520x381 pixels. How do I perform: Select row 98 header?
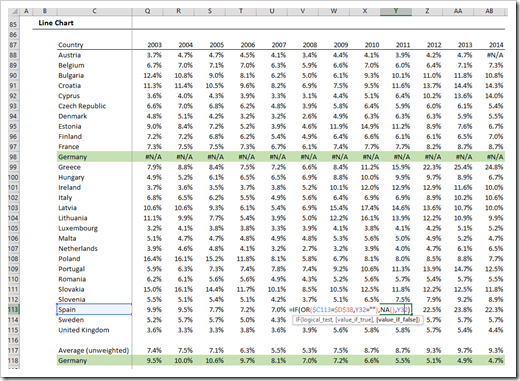pos(13,157)
